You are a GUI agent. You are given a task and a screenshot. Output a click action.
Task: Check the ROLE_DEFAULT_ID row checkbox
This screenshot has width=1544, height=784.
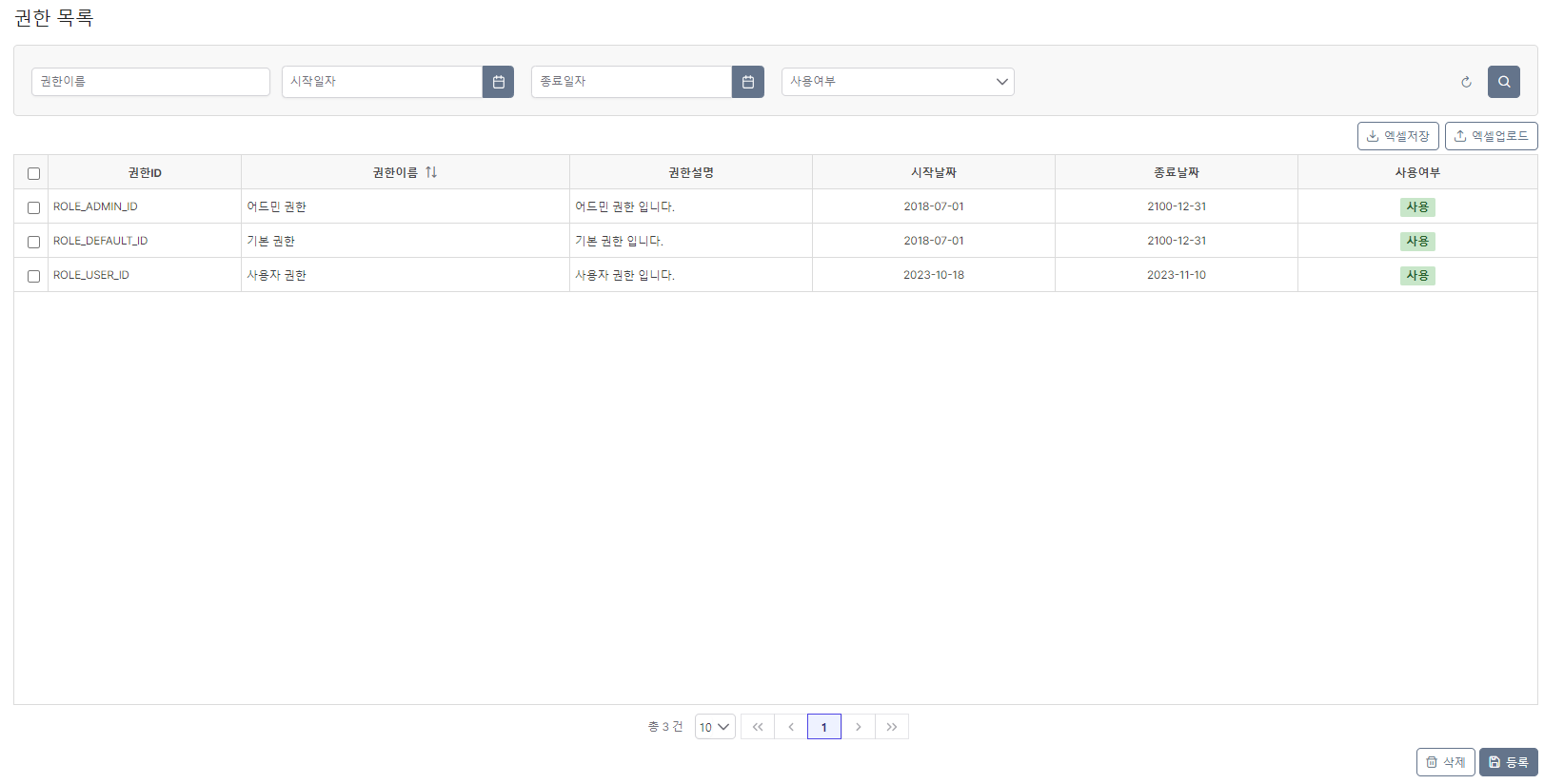(33, 242)
